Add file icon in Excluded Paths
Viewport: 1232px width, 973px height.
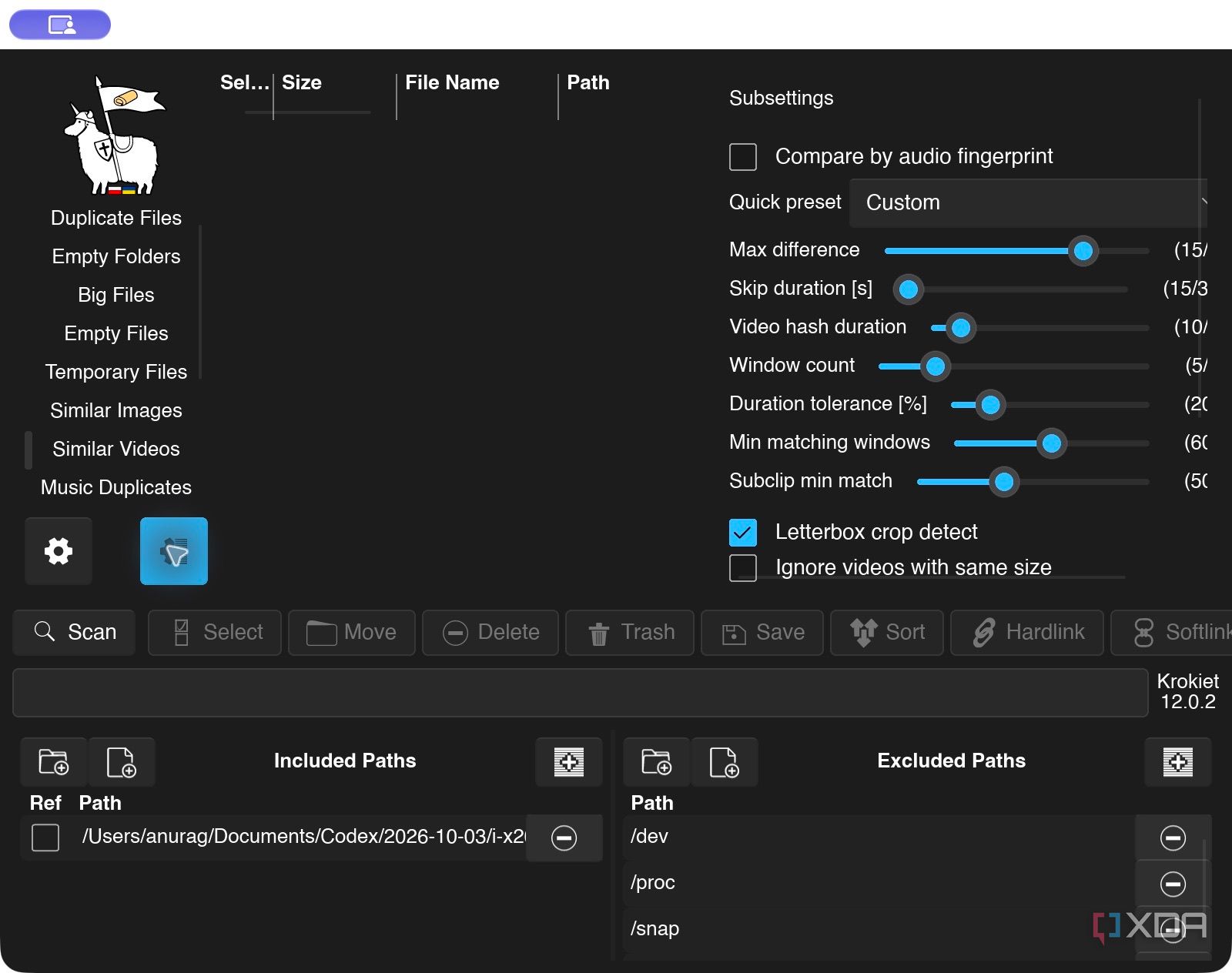tap(725, 762)
